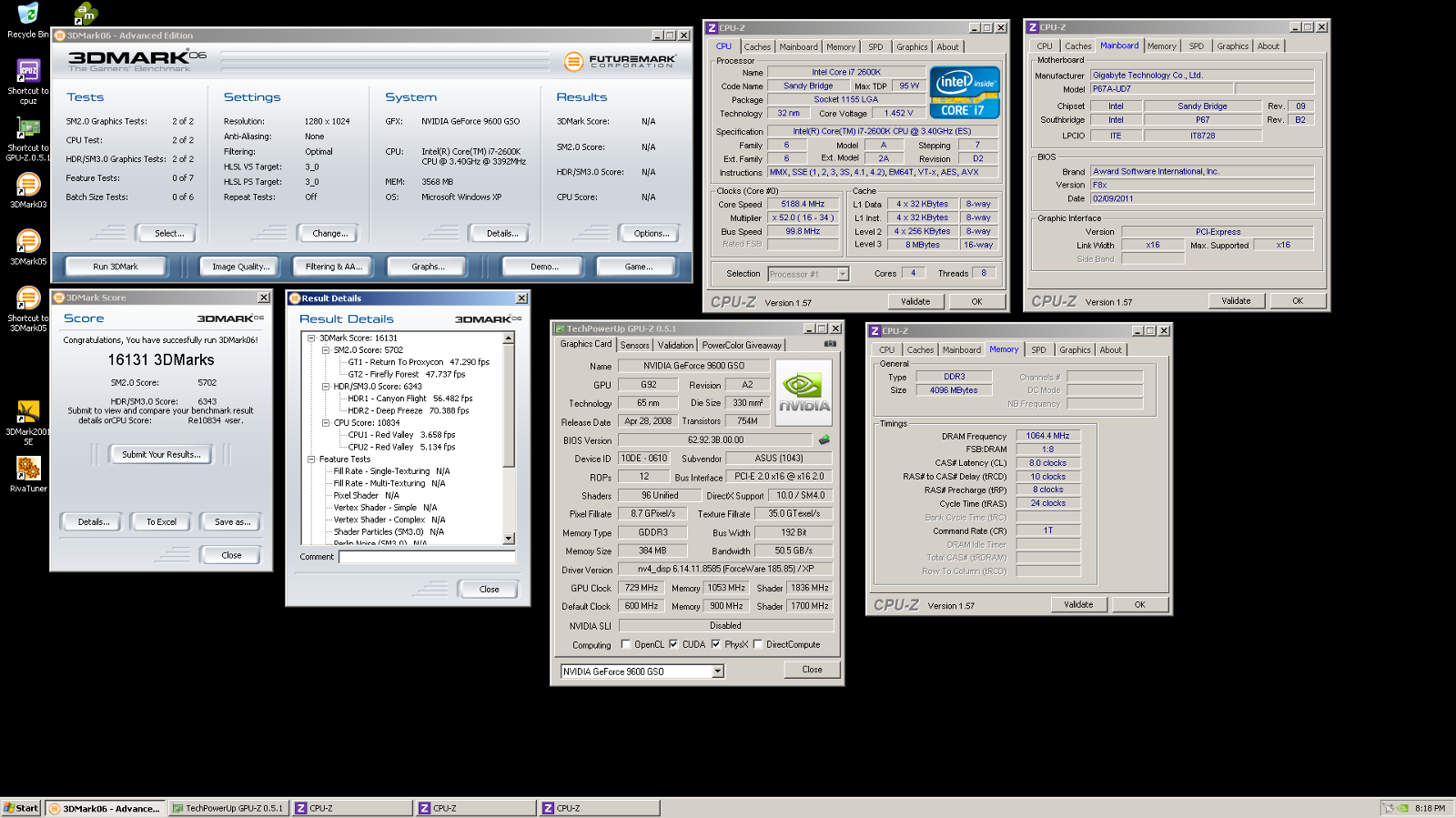Switch to the Sensors tab in GPU-Z
Image resolution: width=1456 pixels, height=818 pixels.
[x=635, y=345]
